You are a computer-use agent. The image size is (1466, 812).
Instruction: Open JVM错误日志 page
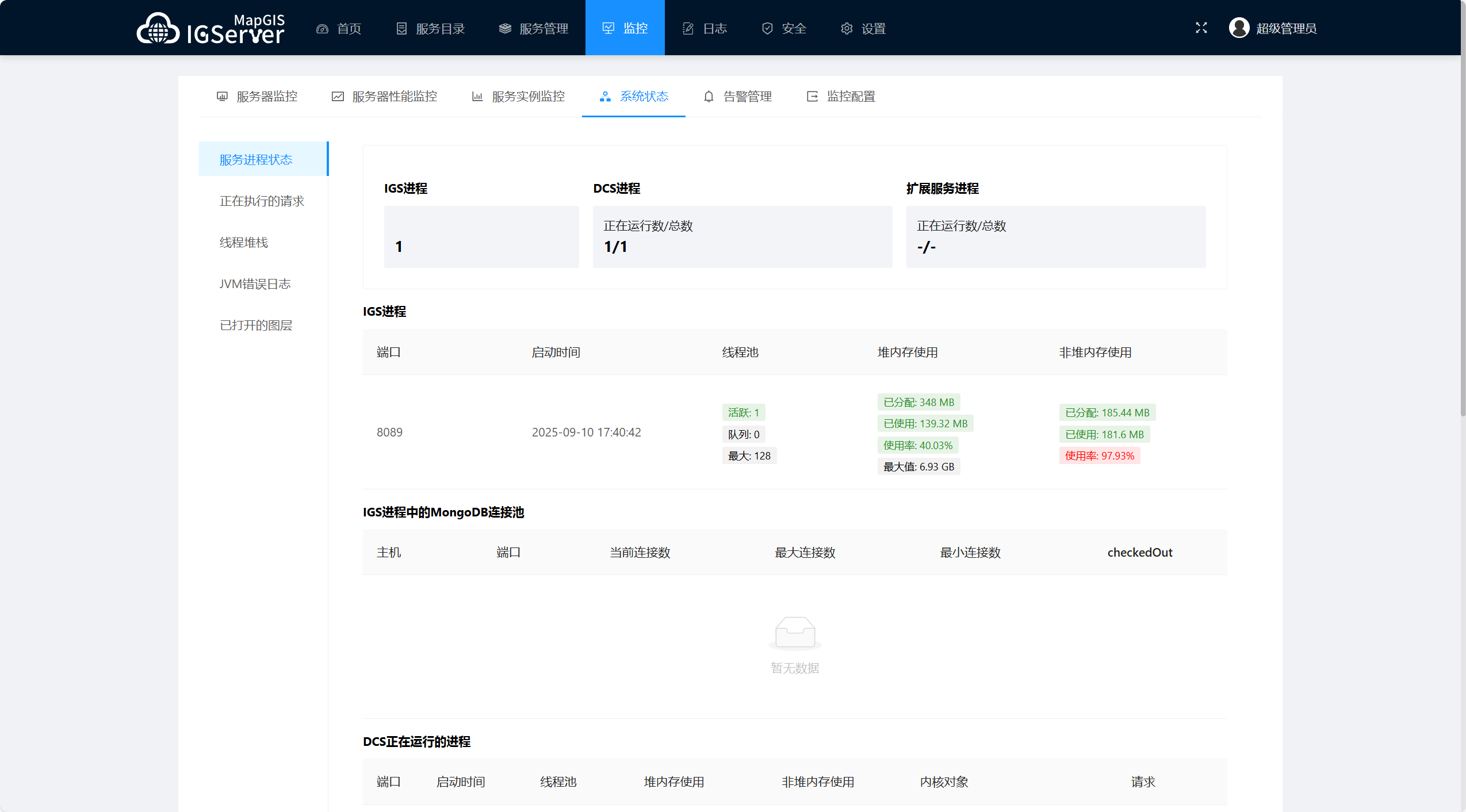(255, 284)
